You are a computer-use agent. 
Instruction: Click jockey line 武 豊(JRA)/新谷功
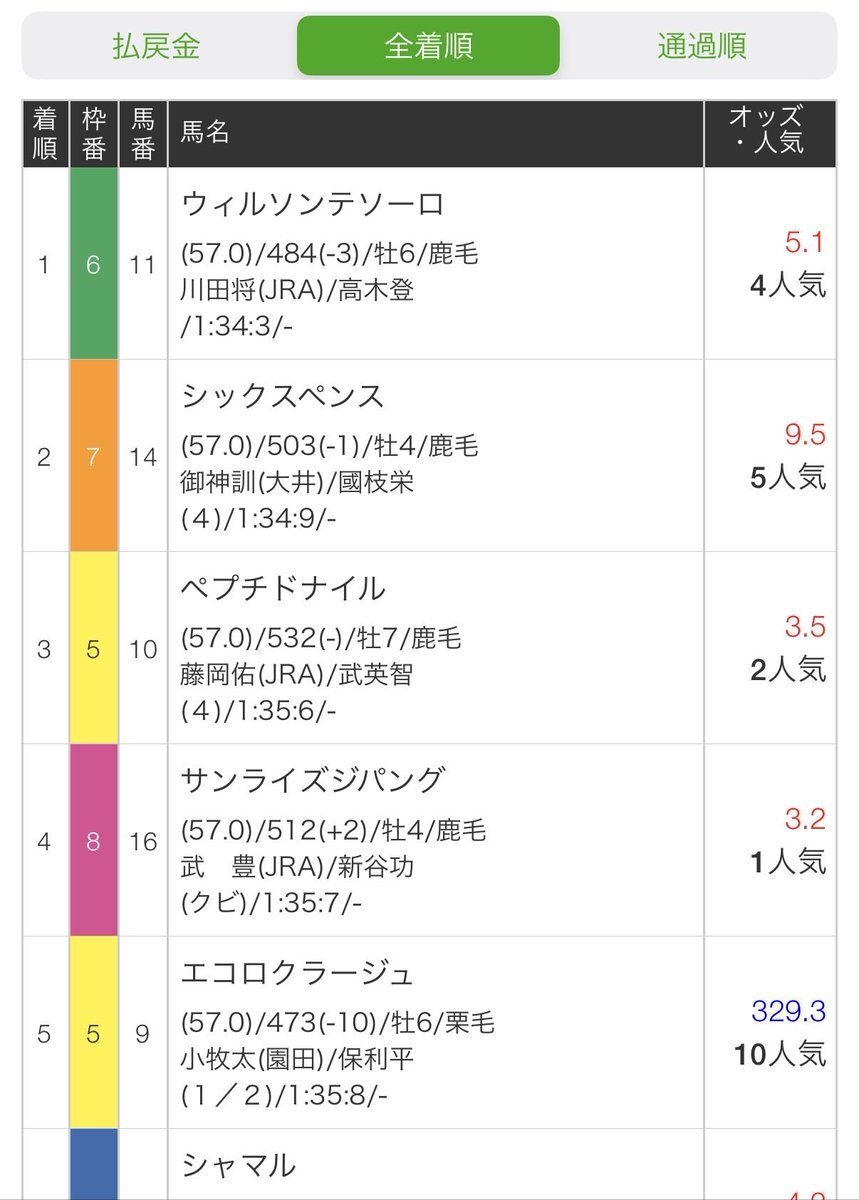297,867
